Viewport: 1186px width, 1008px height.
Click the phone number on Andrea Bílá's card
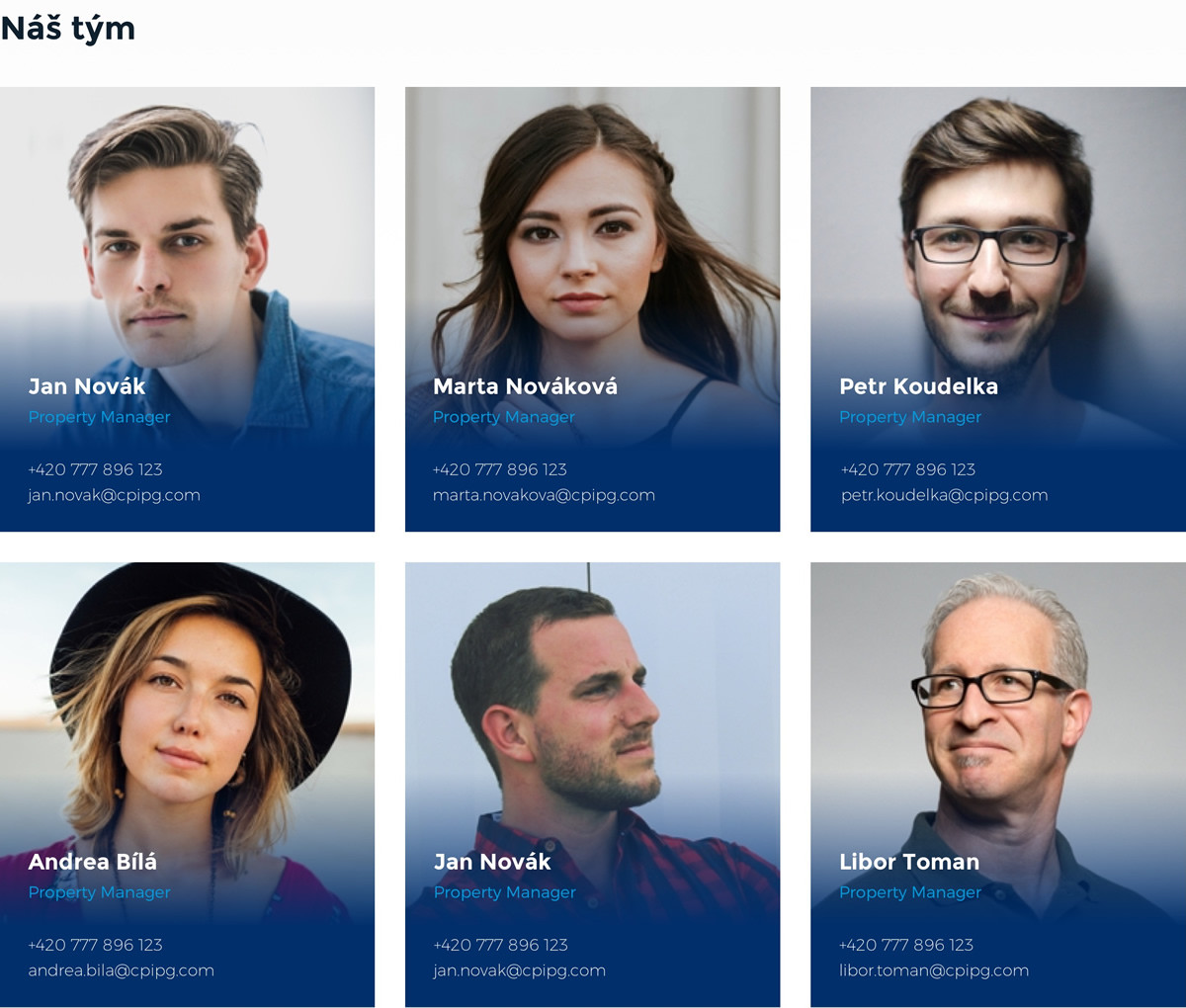click(95, 945)
